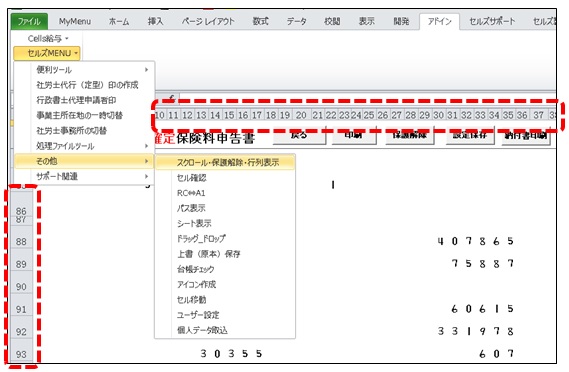Expand the 便利ツール submenu arrow
Viewport: 569px width, 372px height.
click(146, 69)
